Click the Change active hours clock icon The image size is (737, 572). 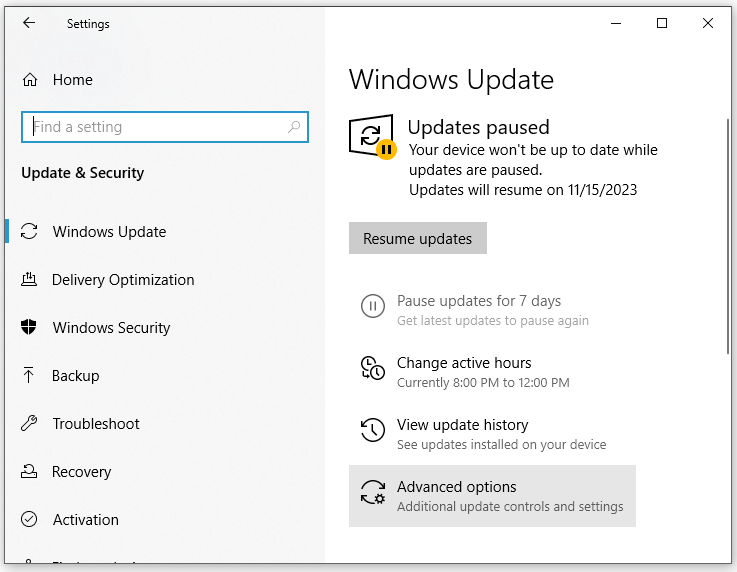click(x=373, y=368)
